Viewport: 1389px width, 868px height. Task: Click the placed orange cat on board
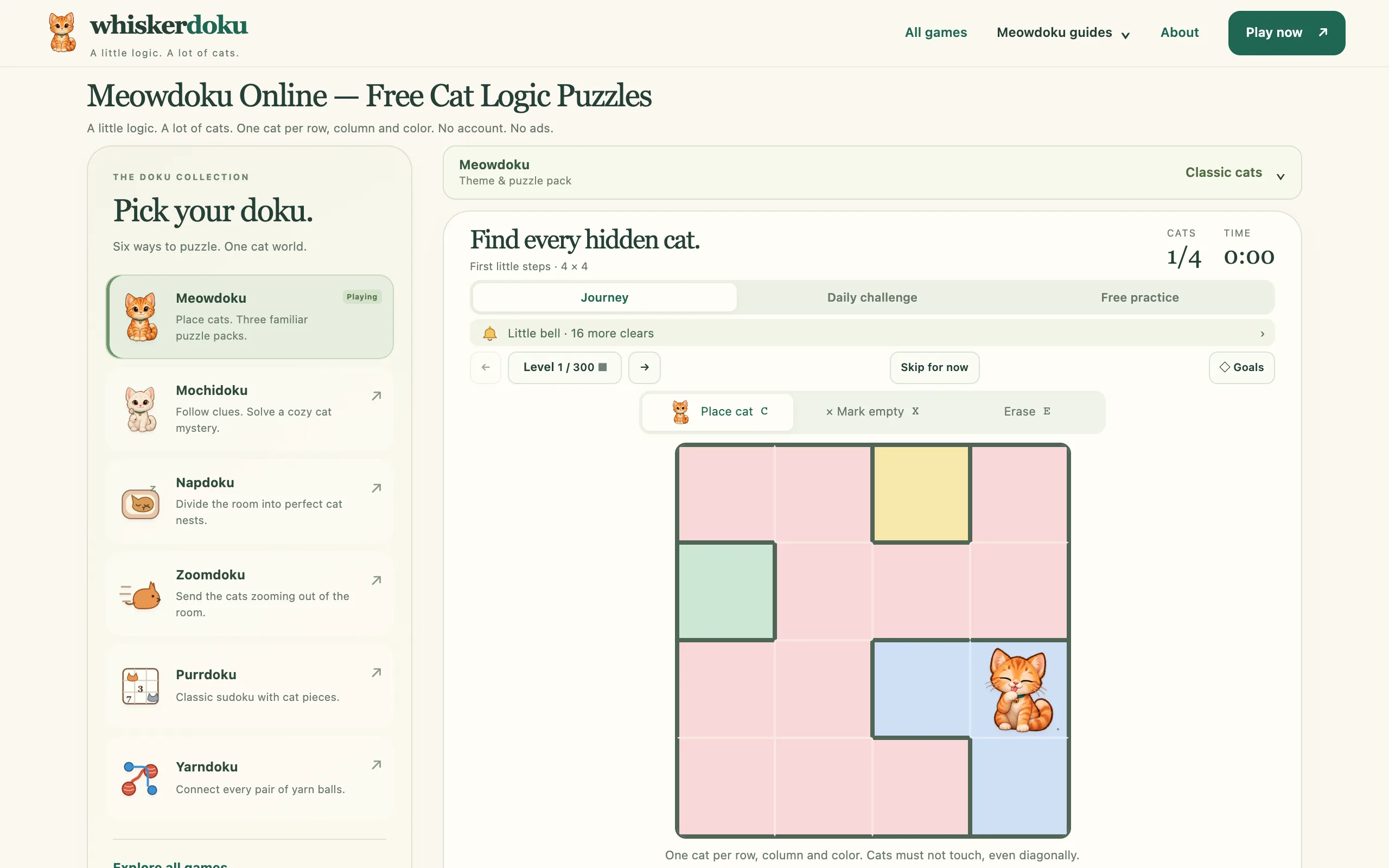pos(1019,689)
